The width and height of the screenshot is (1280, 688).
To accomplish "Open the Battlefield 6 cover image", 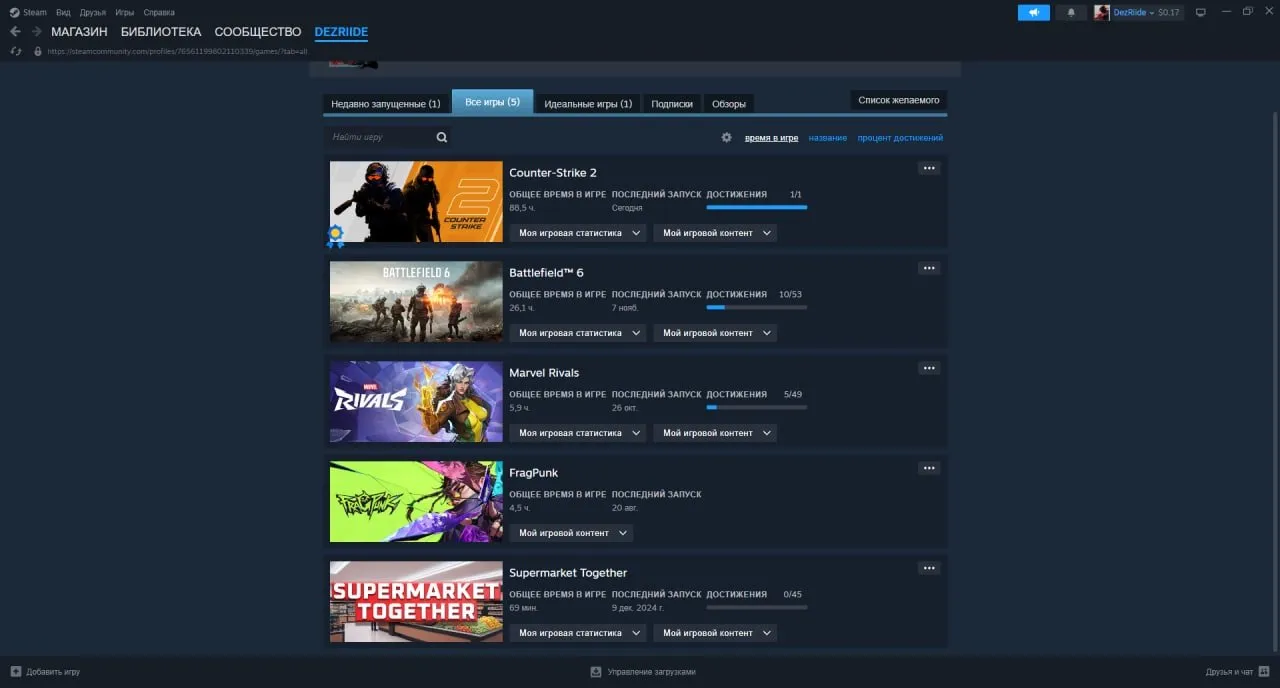I will point(416,301).
